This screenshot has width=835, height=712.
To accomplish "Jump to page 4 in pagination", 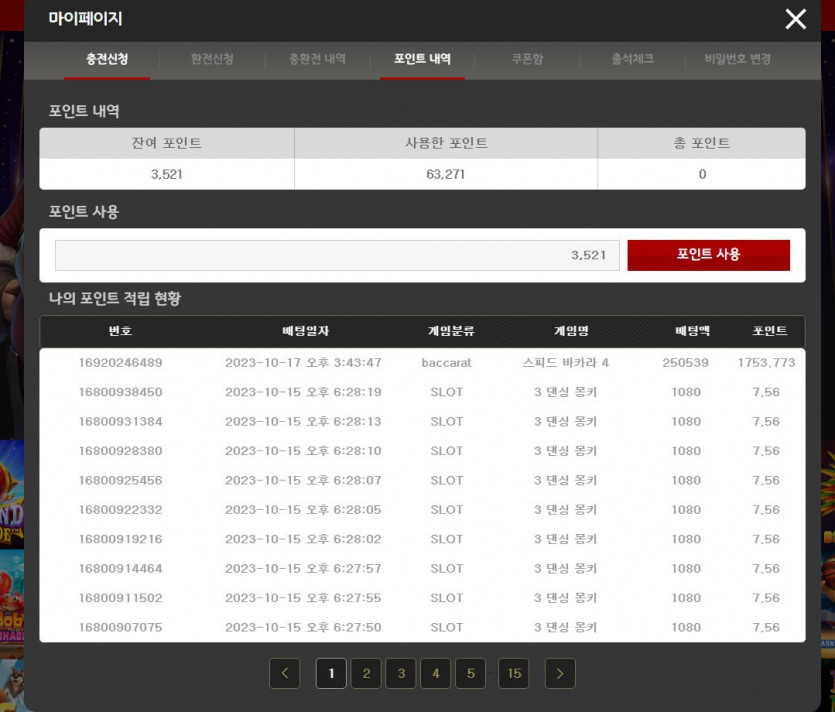I will [436, 673].
